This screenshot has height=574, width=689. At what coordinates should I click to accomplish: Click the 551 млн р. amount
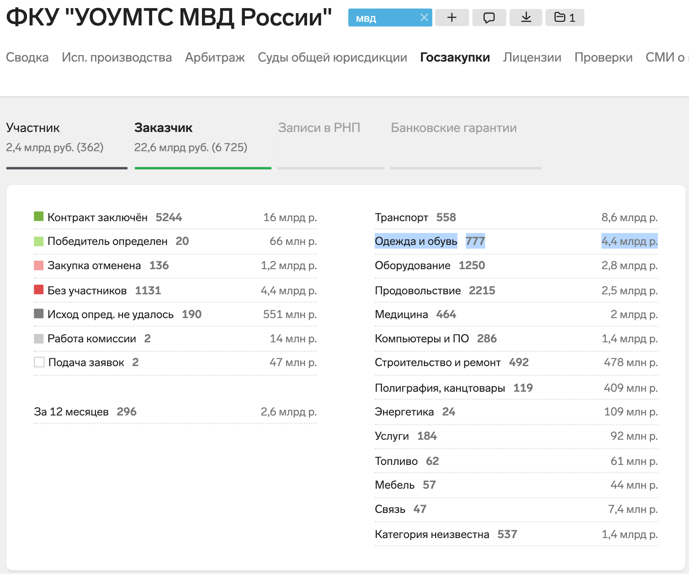[x=290, y=314]
